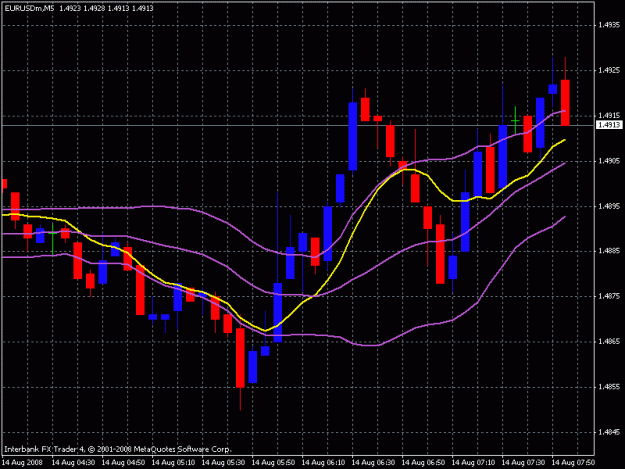Click the 14 Aug 06:50 time label

423,463
